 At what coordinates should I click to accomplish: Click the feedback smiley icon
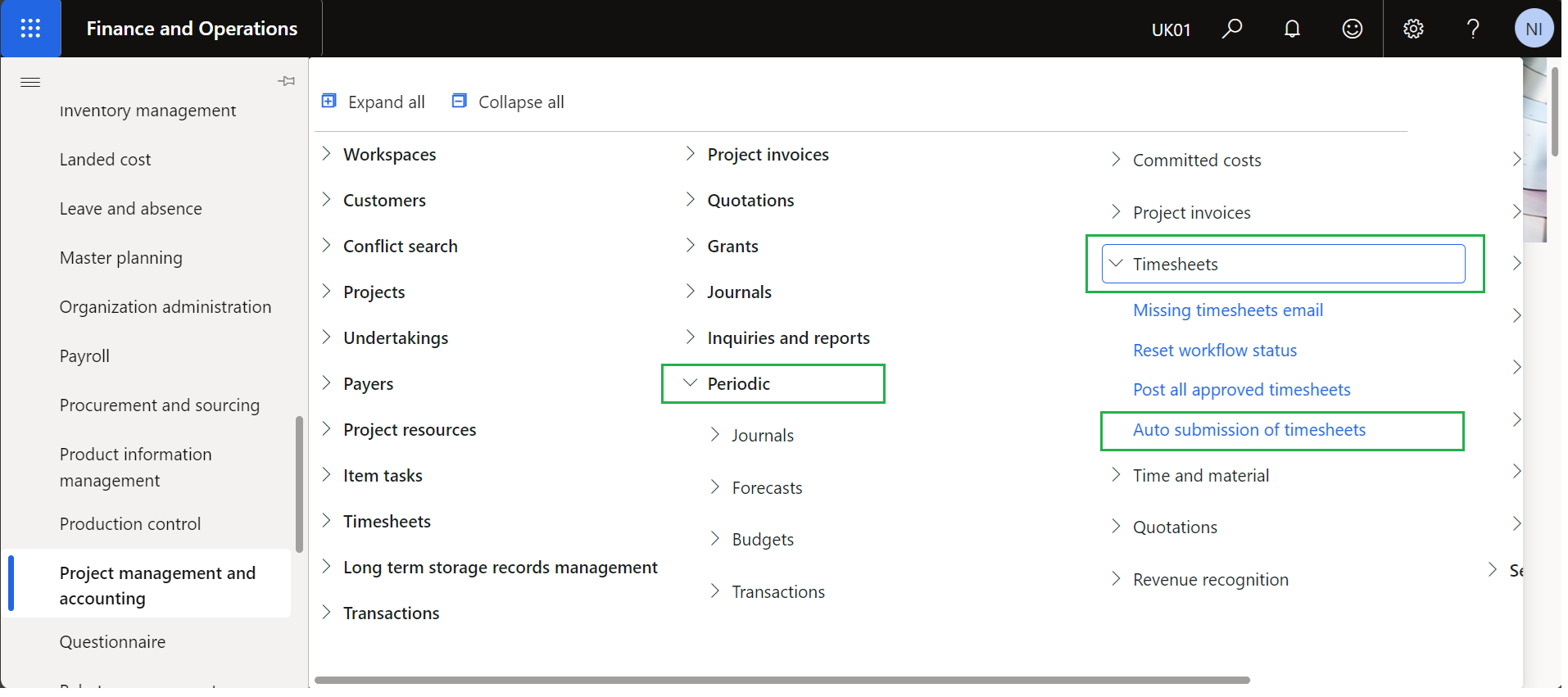tap(1352, 29)
